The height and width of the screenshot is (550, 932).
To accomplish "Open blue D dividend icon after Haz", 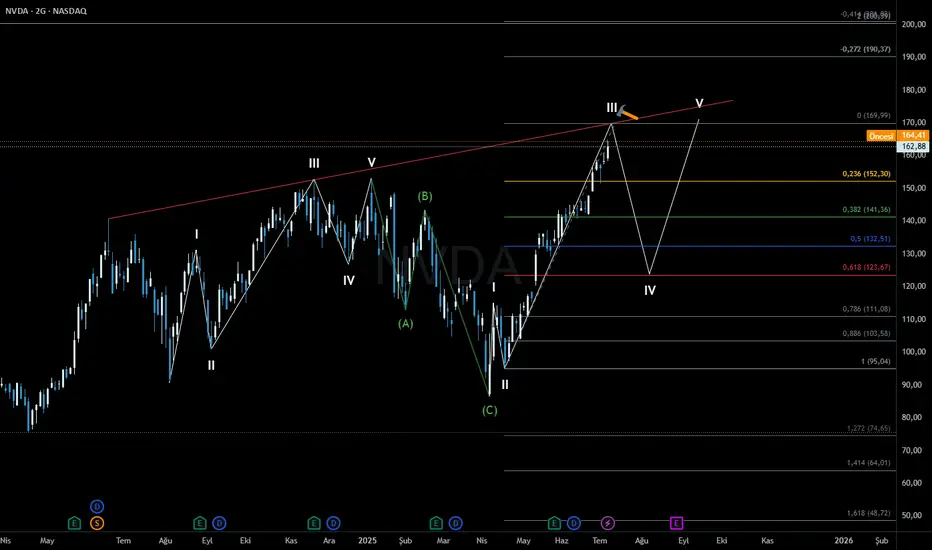I will coord(574,523).
